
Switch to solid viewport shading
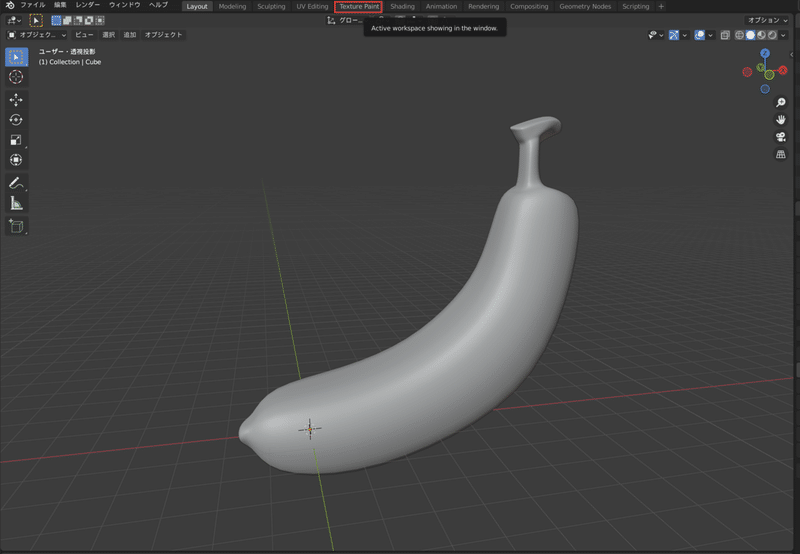(751, 35)
